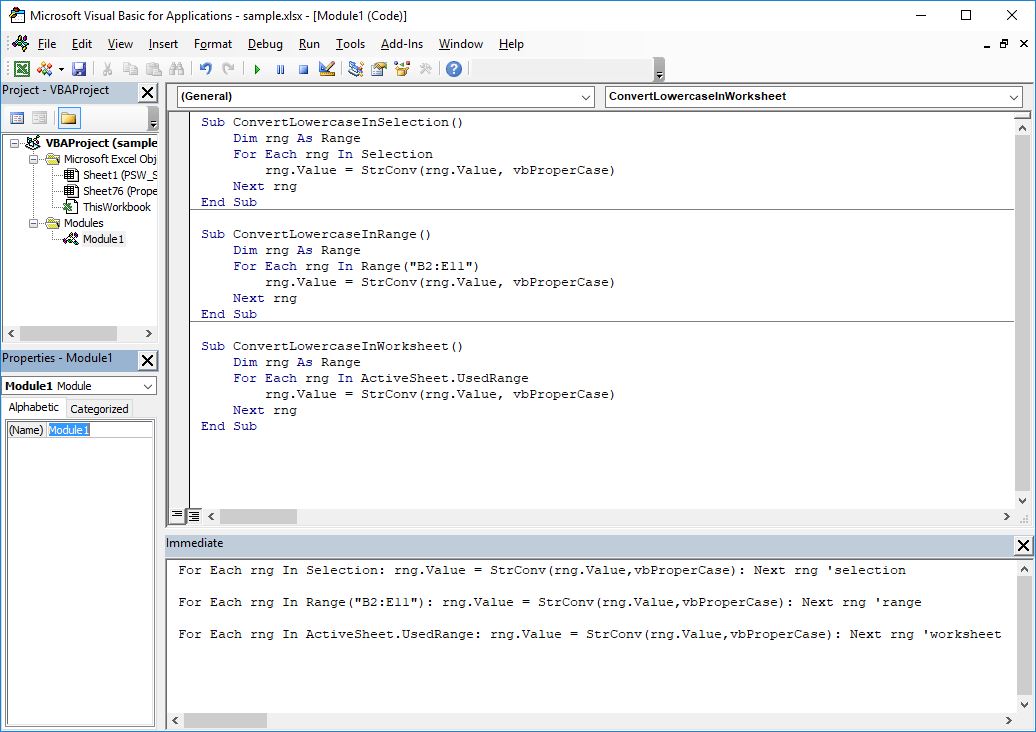The width and height of the screenshot is (1036, 732).
Task: Click the Undo icon
Action: coord(205,68)
